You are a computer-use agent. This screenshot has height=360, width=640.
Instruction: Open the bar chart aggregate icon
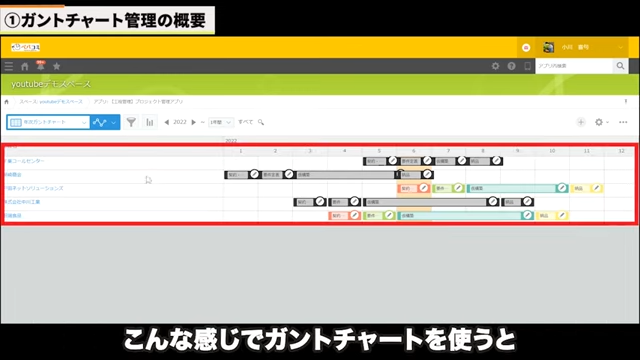(x=150, y=122)
